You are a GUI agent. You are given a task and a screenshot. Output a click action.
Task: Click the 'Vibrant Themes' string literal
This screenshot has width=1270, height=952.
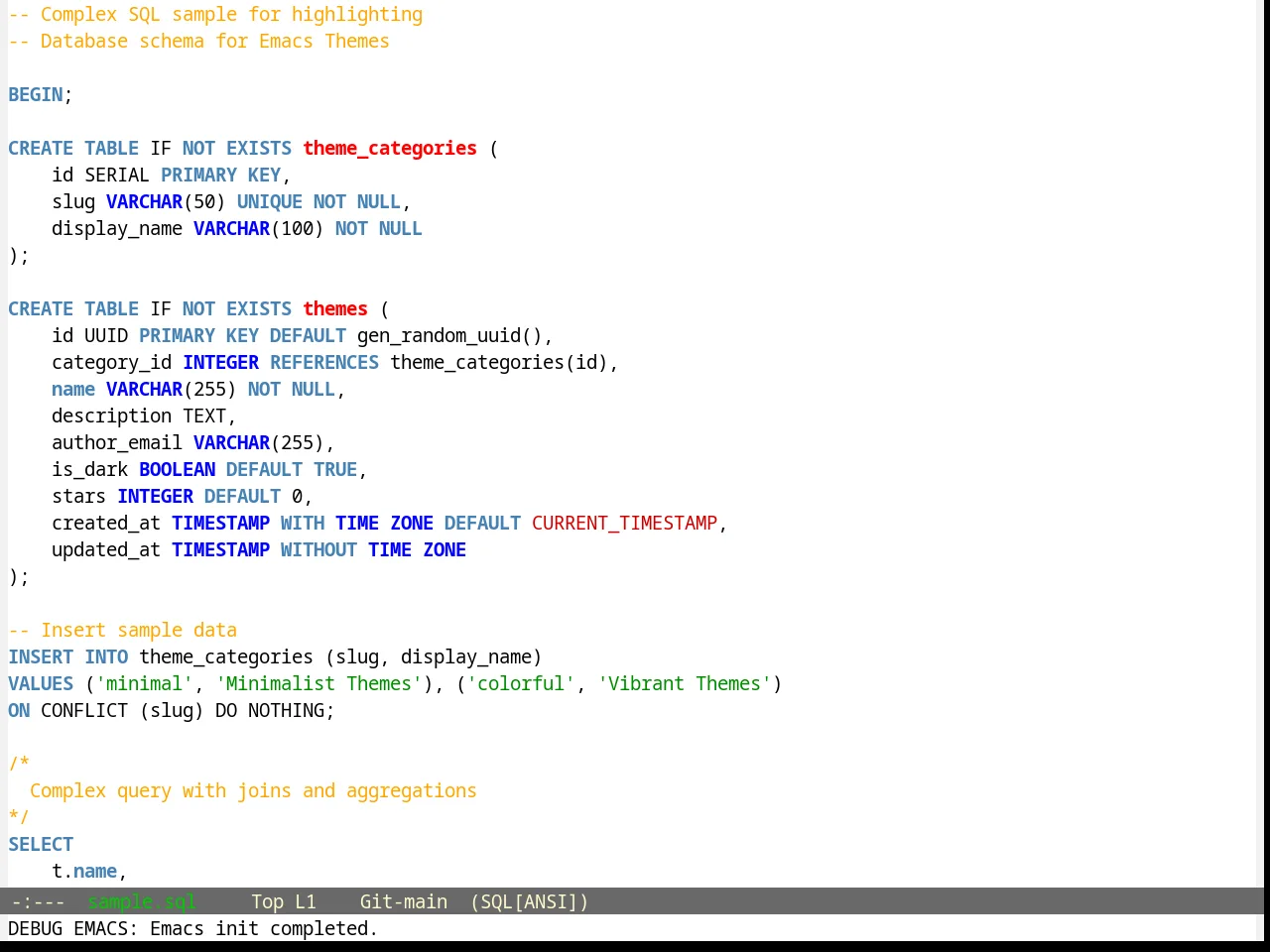[x=685, y=683]
